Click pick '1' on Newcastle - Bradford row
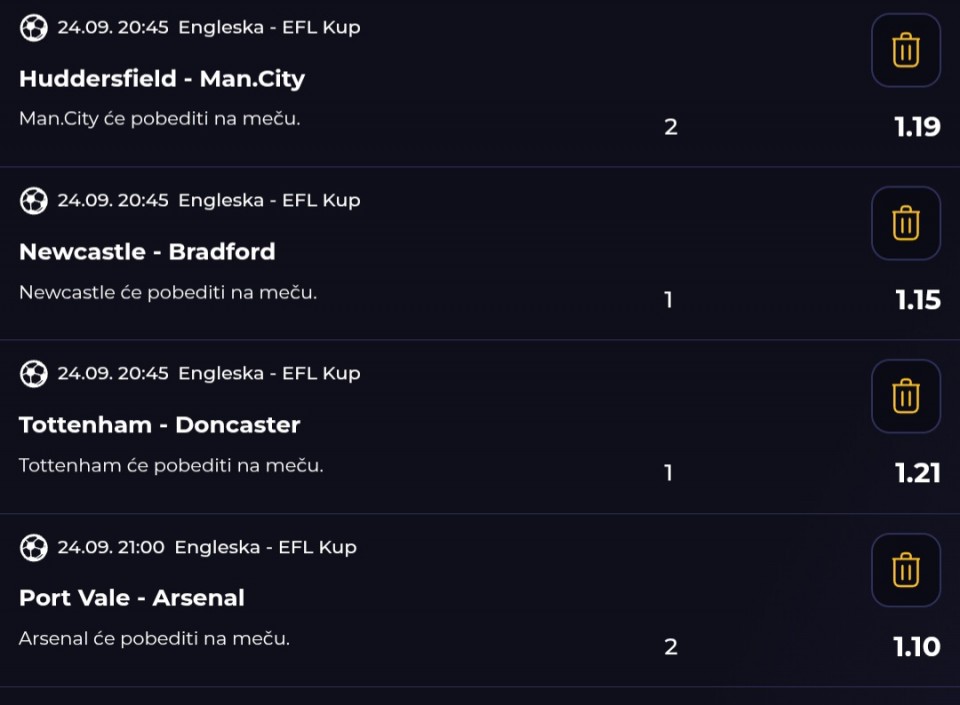This screenshot has height=705, width=960. (669, 300)
